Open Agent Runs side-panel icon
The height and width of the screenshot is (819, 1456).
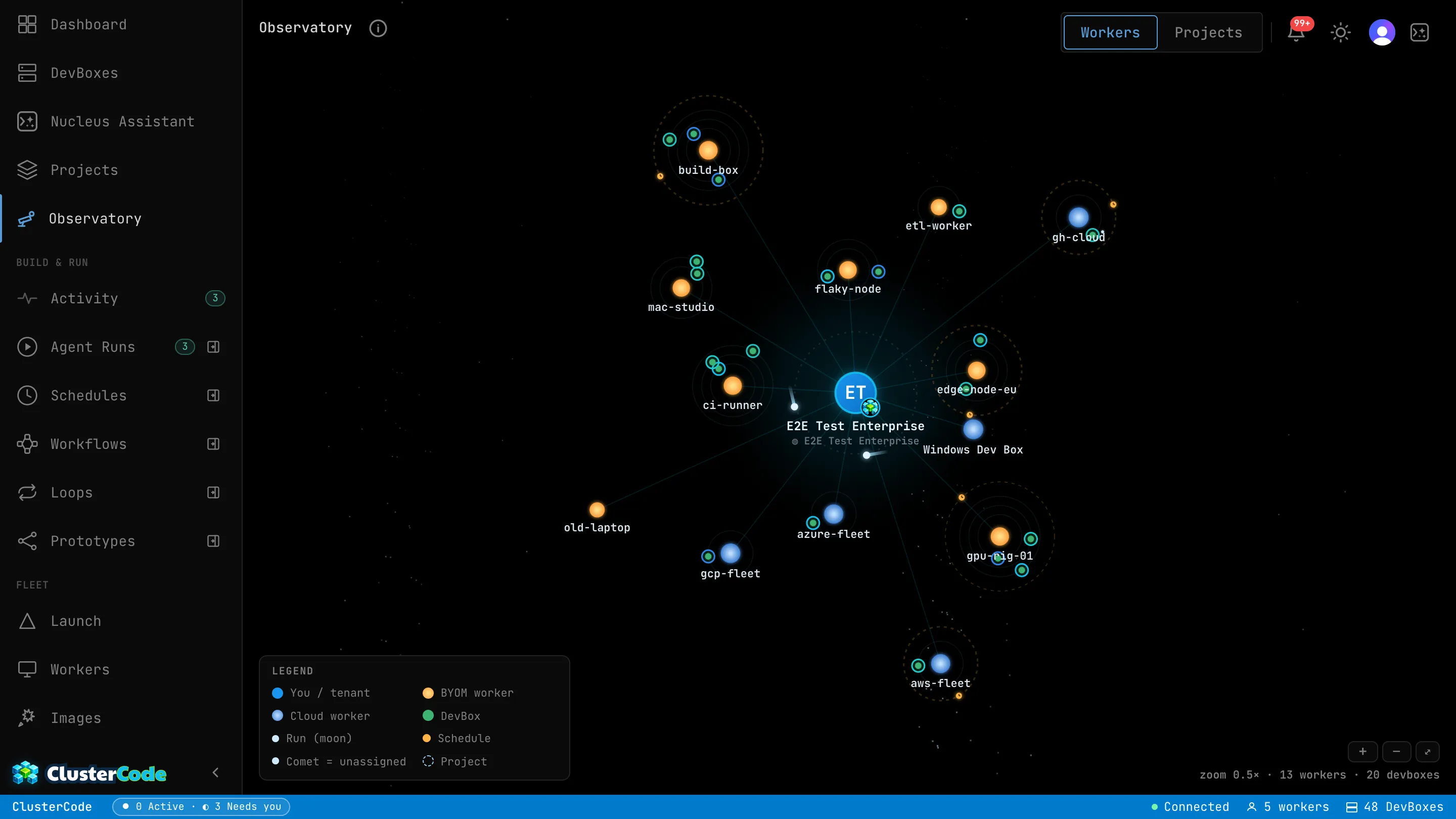[x=213, y=347]
